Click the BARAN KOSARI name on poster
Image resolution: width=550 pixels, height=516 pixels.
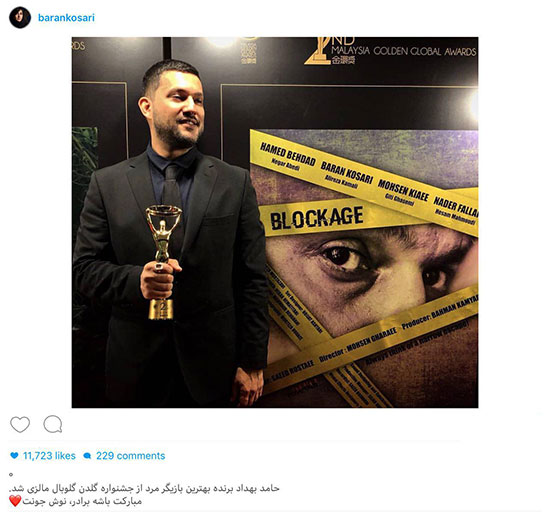pyautogui.click(x=347, y=173)
